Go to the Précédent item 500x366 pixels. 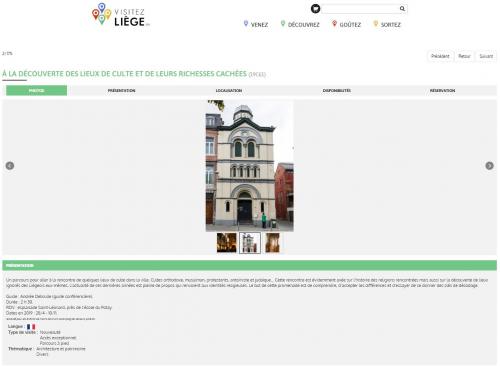pos(440,56)
